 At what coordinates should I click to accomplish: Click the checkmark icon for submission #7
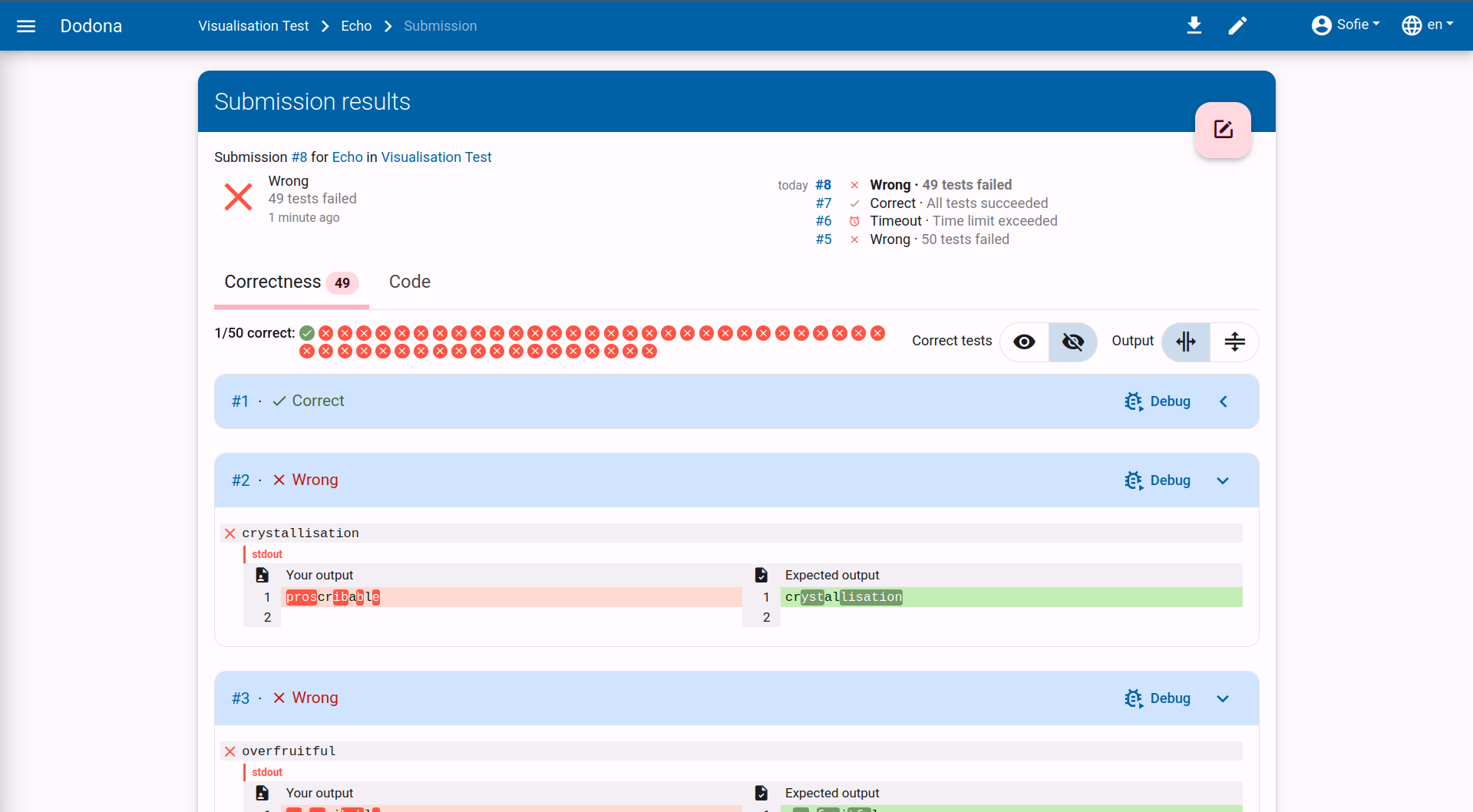854,203
